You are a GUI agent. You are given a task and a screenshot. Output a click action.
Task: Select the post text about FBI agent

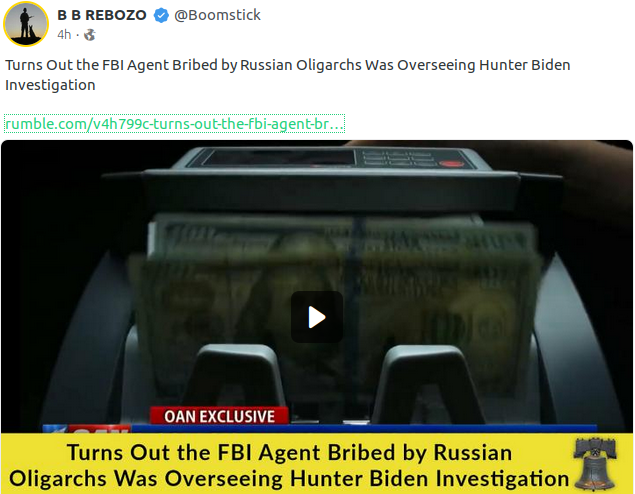pyautogui.click(x=288, y=75)
